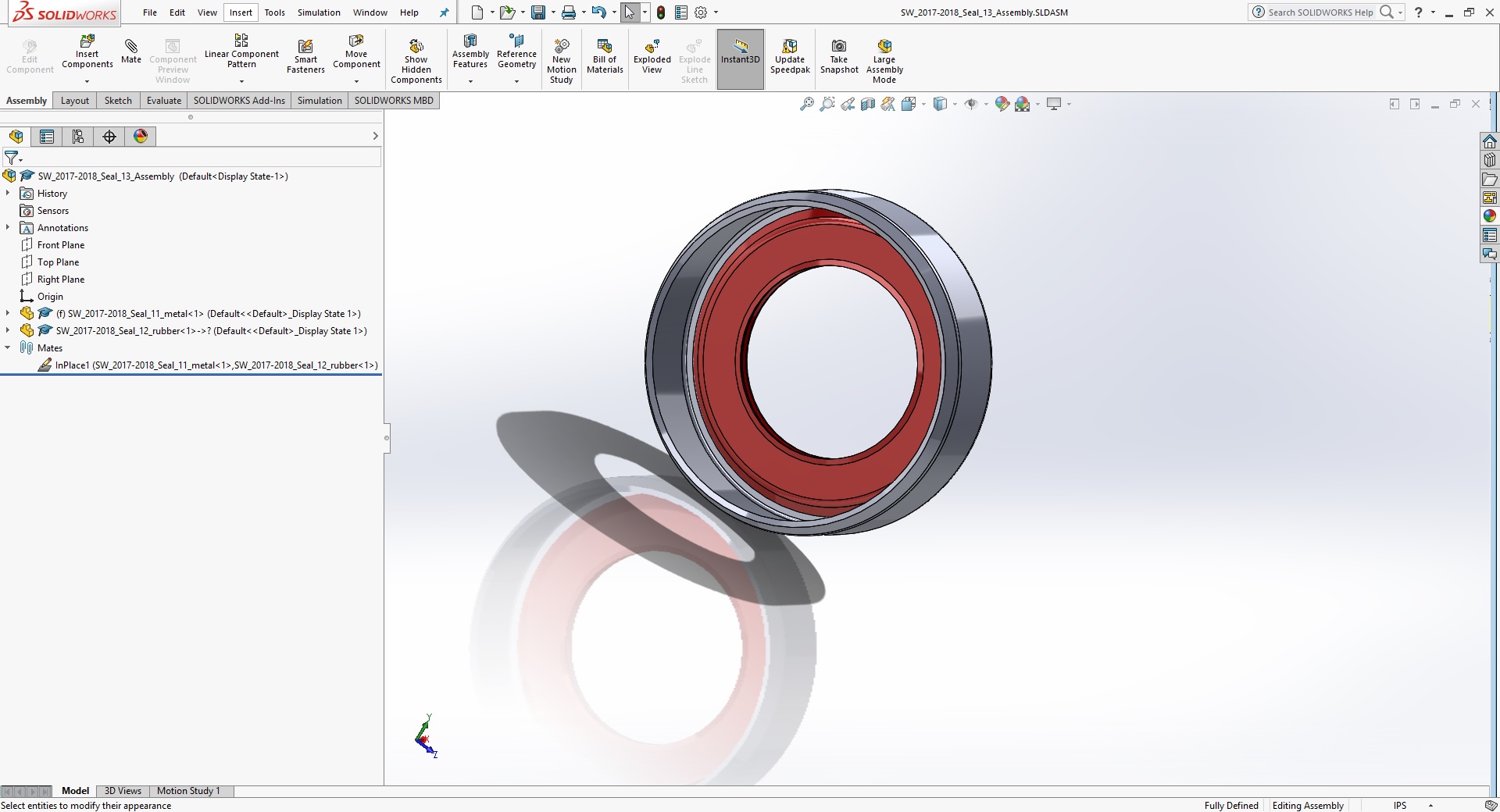Collapse the Mates folder

click(8, 347)
